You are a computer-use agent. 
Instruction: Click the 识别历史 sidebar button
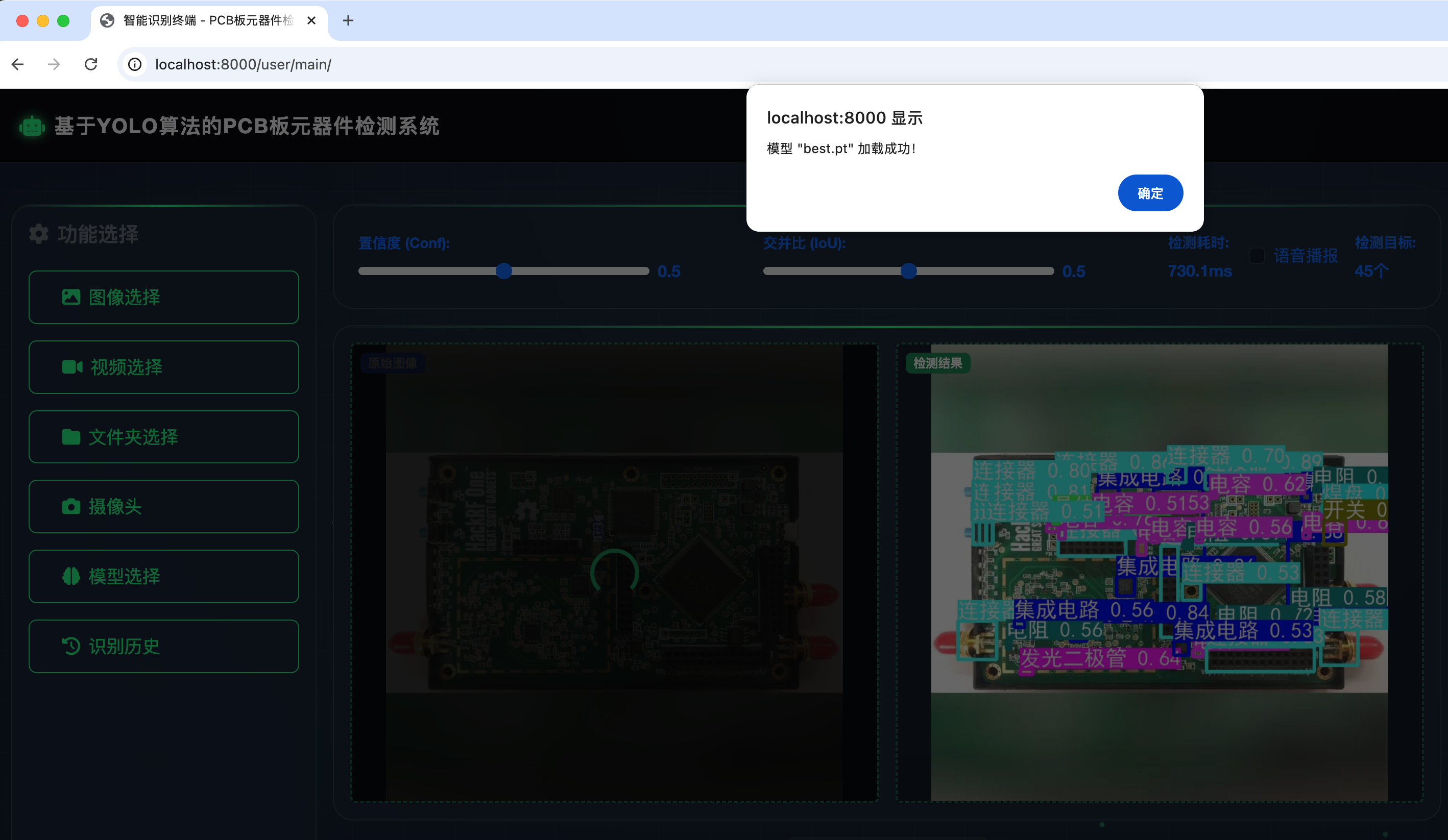[163, 646]
